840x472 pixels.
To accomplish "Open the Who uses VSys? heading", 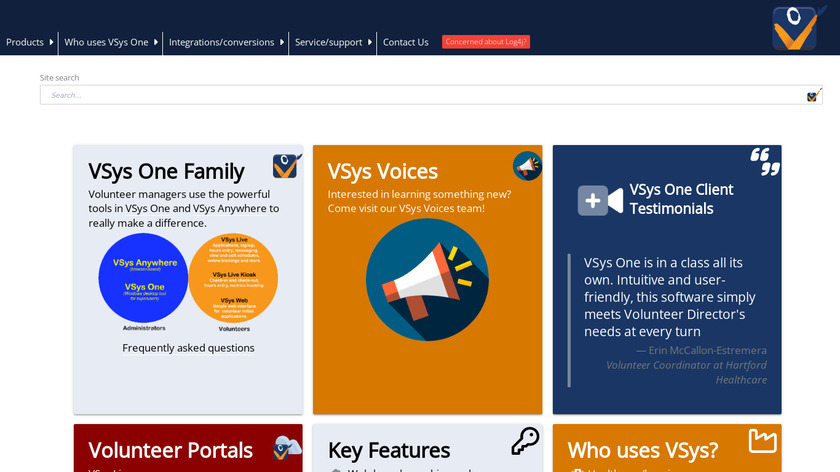I will pyautogui.click(x=642, y=451).
